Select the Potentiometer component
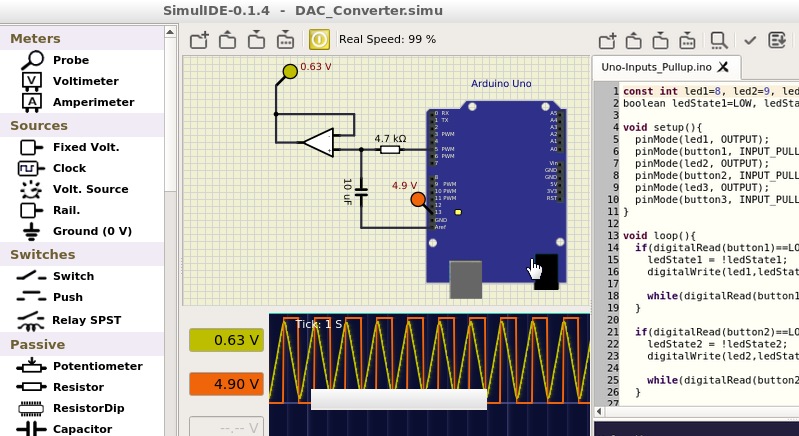The image size is (799, 436). (x=79, y=366)
